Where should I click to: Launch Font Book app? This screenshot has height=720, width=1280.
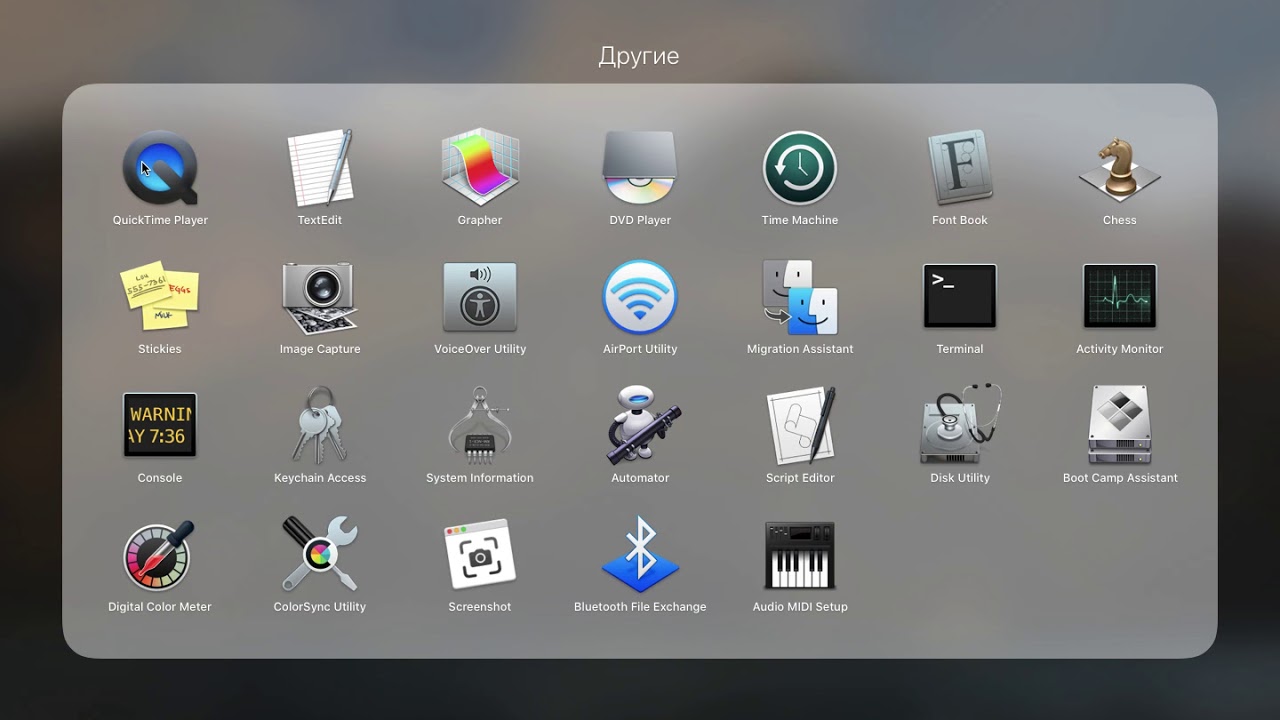click(960, 168)
